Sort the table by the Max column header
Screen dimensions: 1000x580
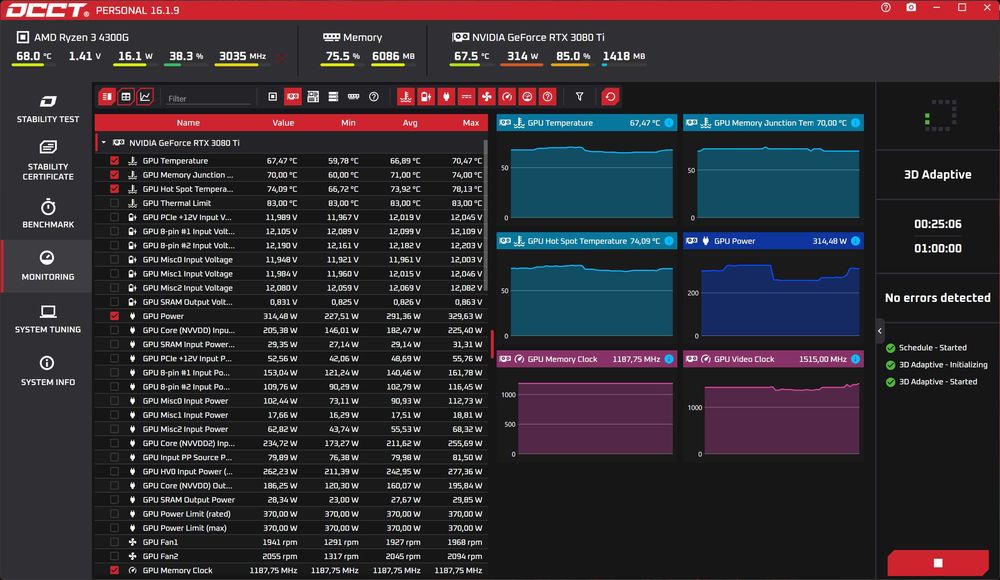(471, 123)
